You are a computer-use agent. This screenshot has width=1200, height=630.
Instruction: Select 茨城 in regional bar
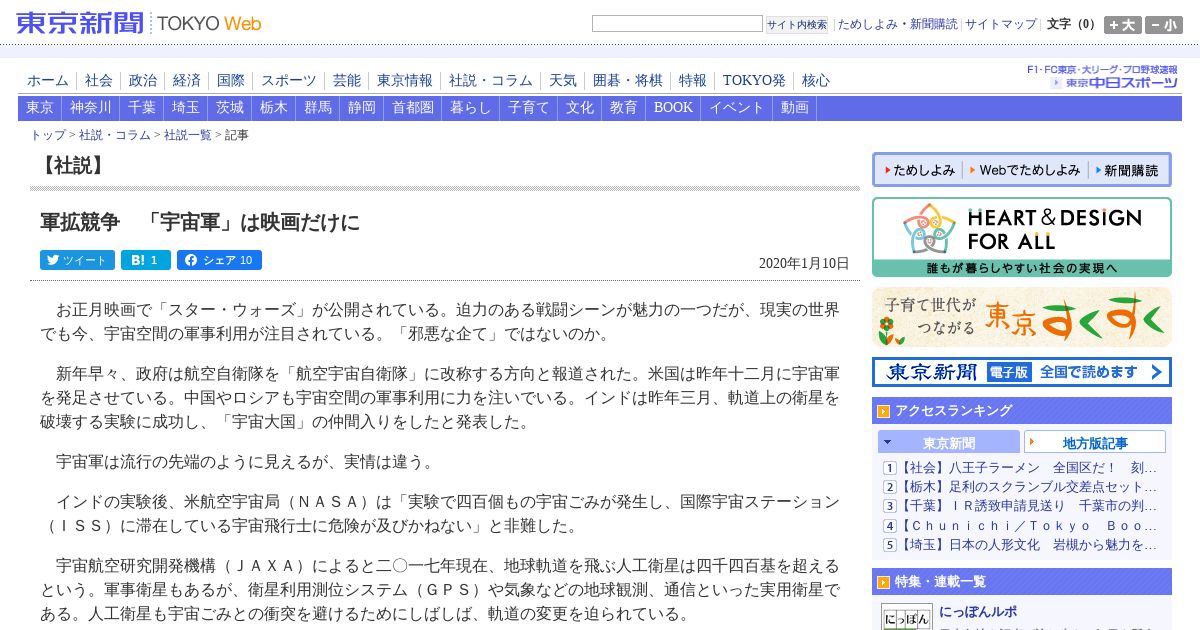[x=230, y=108]
